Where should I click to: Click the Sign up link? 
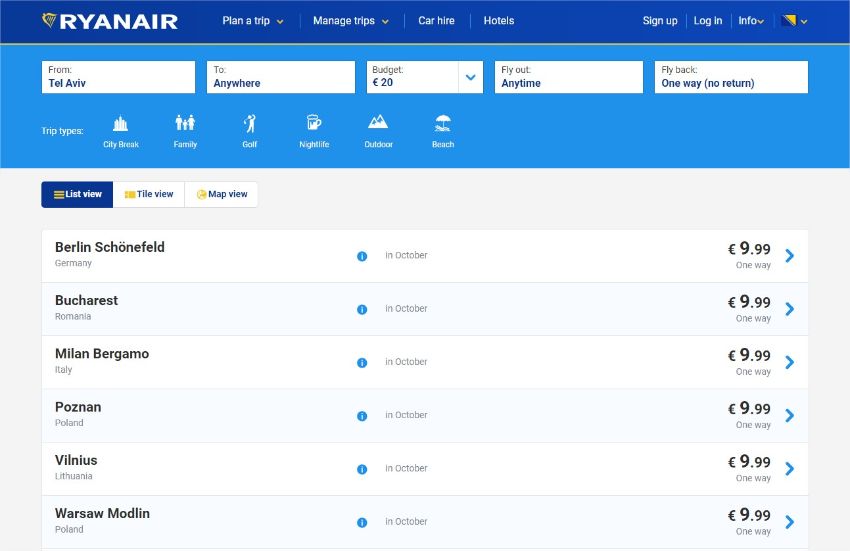660,21
